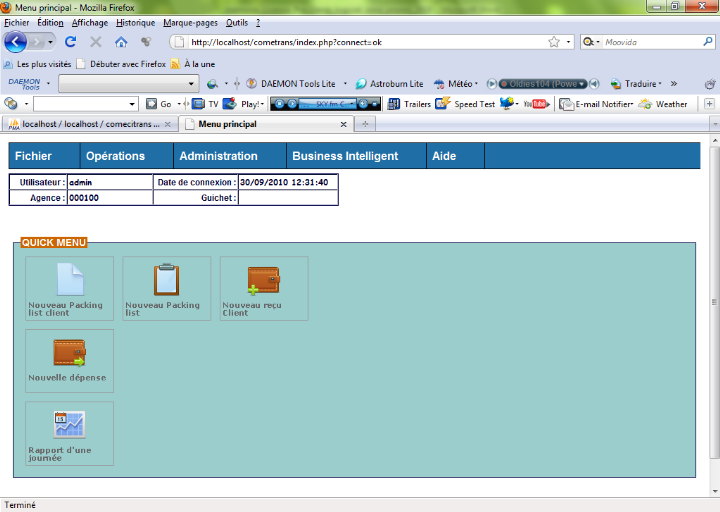The width and height of the screenshot is (720, 512).
Task: Click the SKY.fm player display
Action: point(327,104)
